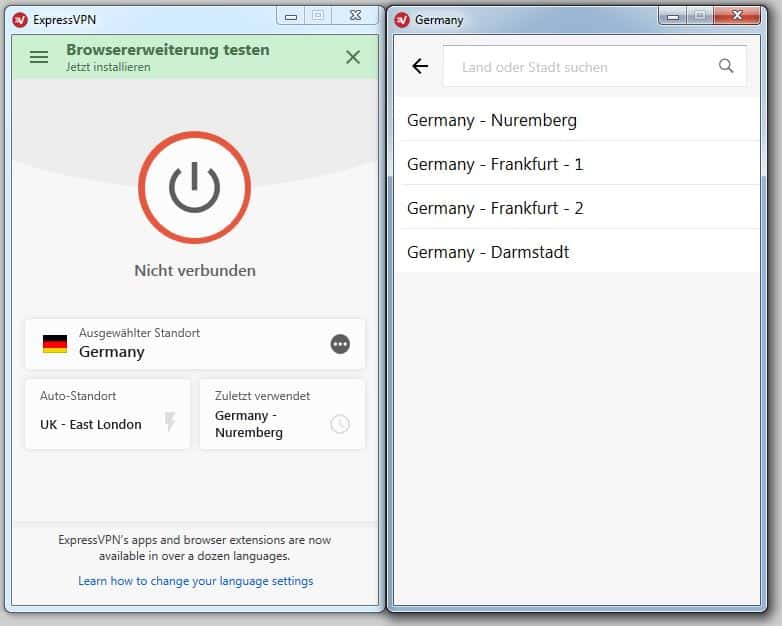Click the big power connect button

point(195,188)
